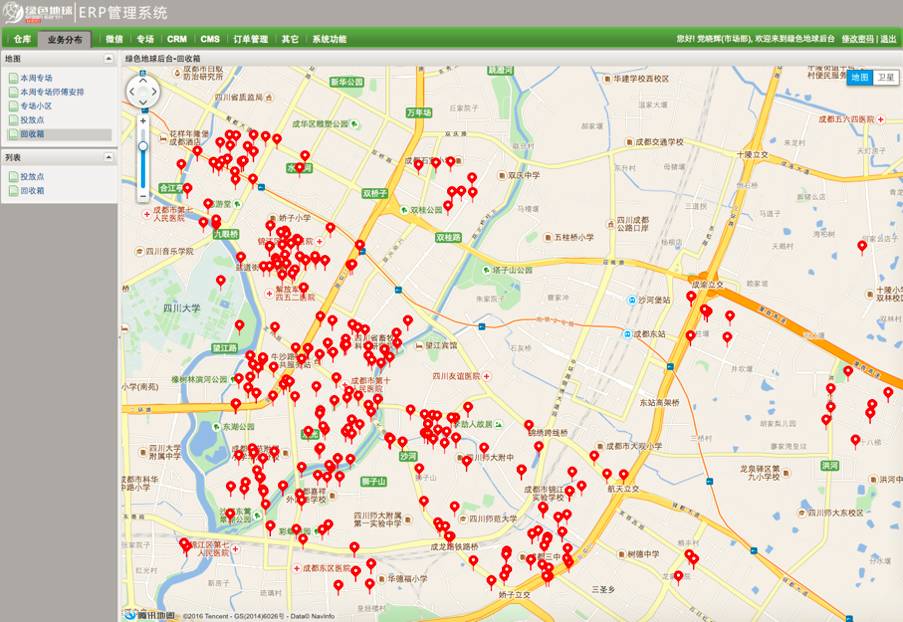Click the green 九眼桥 label icon
This screenshot has height=622, width=903.
(x=226, y=234)
